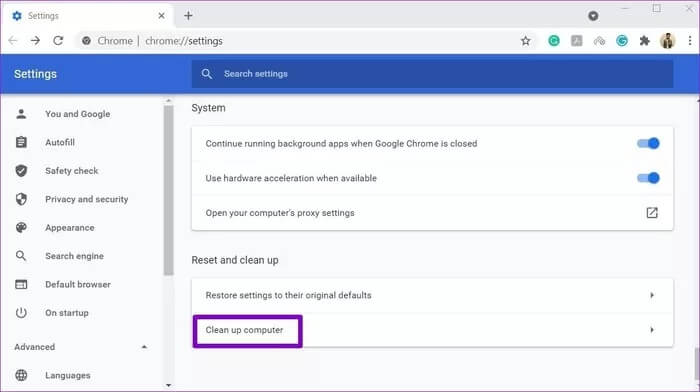Image resolution: width=700 pixels, height=392 pixels.
Task: Open Safety check in sidebar
Action: click(71, 171)
